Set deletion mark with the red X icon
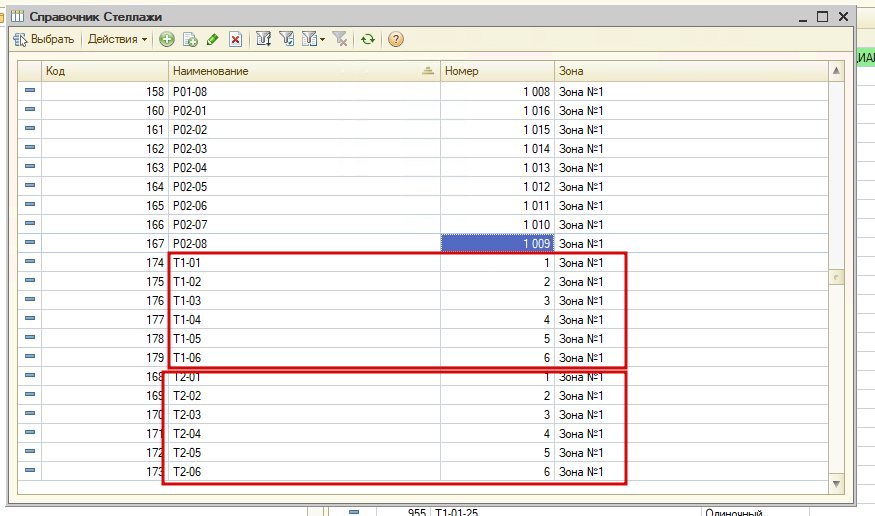 [x=235, y=40]
